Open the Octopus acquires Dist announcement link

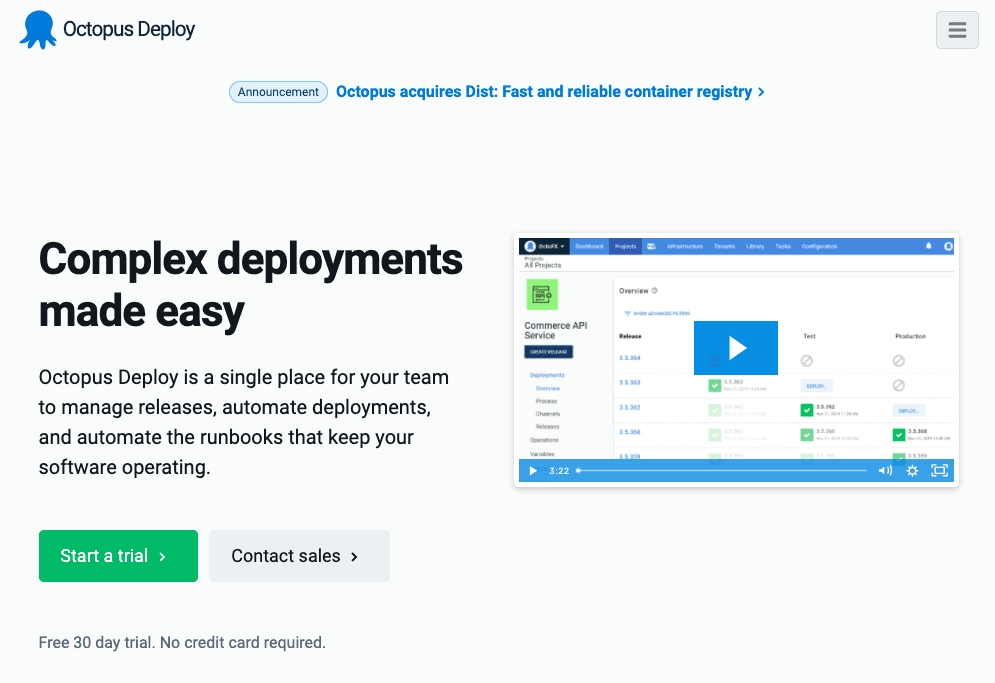pos(543,92)
